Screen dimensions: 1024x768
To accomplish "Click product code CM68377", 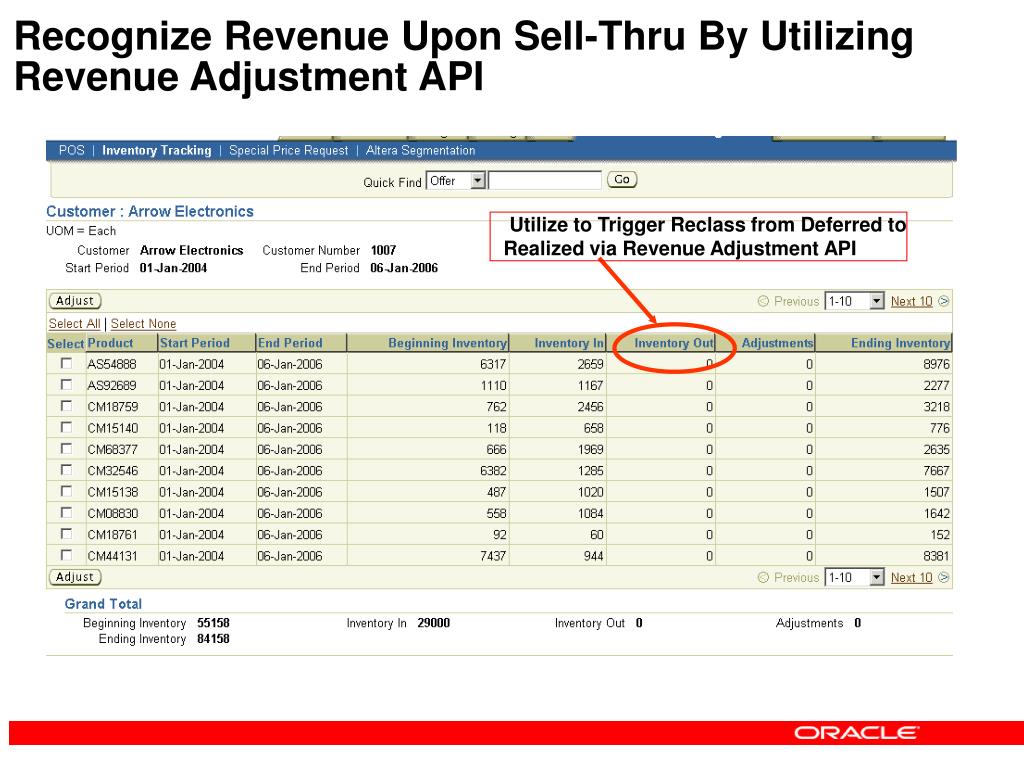I will [113, 449].
